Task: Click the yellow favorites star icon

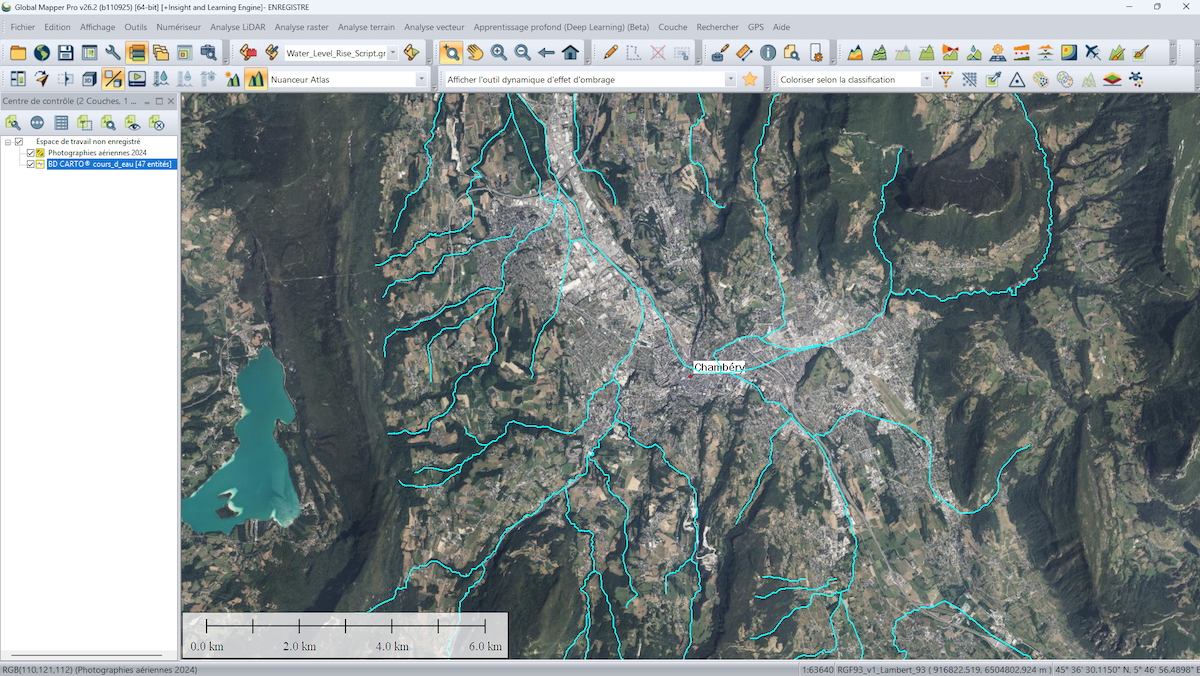Action: (x=749, y=79)
